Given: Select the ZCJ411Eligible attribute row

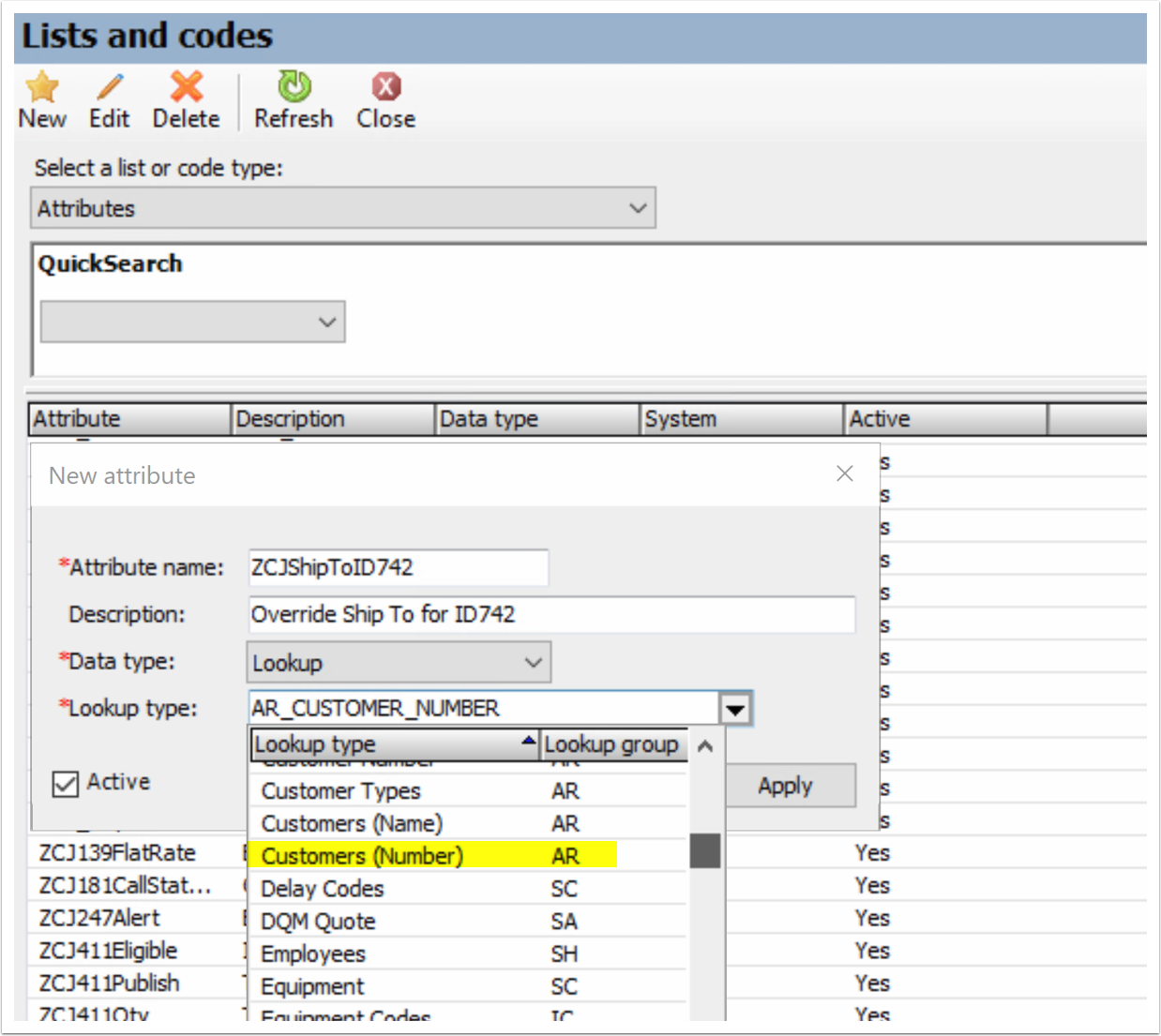Looking at the screenshot, I should click(x=108, y=951).
